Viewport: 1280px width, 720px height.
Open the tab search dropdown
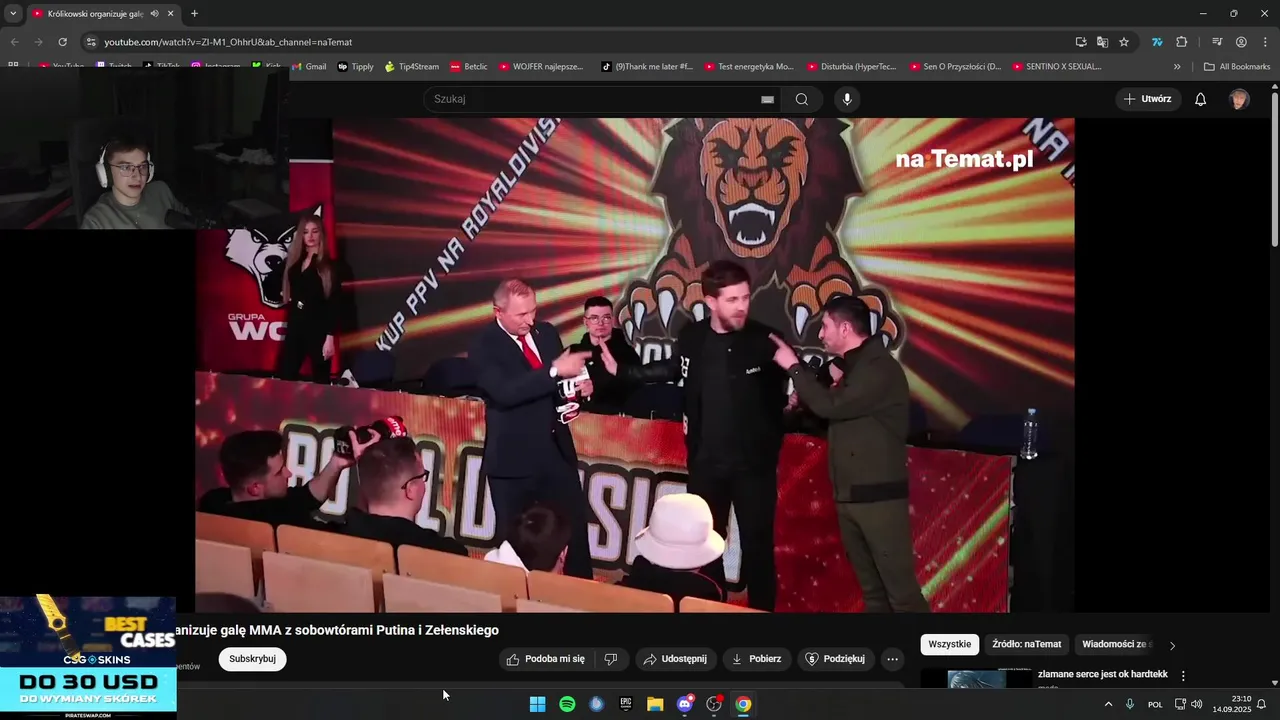[x=13, y=14]
